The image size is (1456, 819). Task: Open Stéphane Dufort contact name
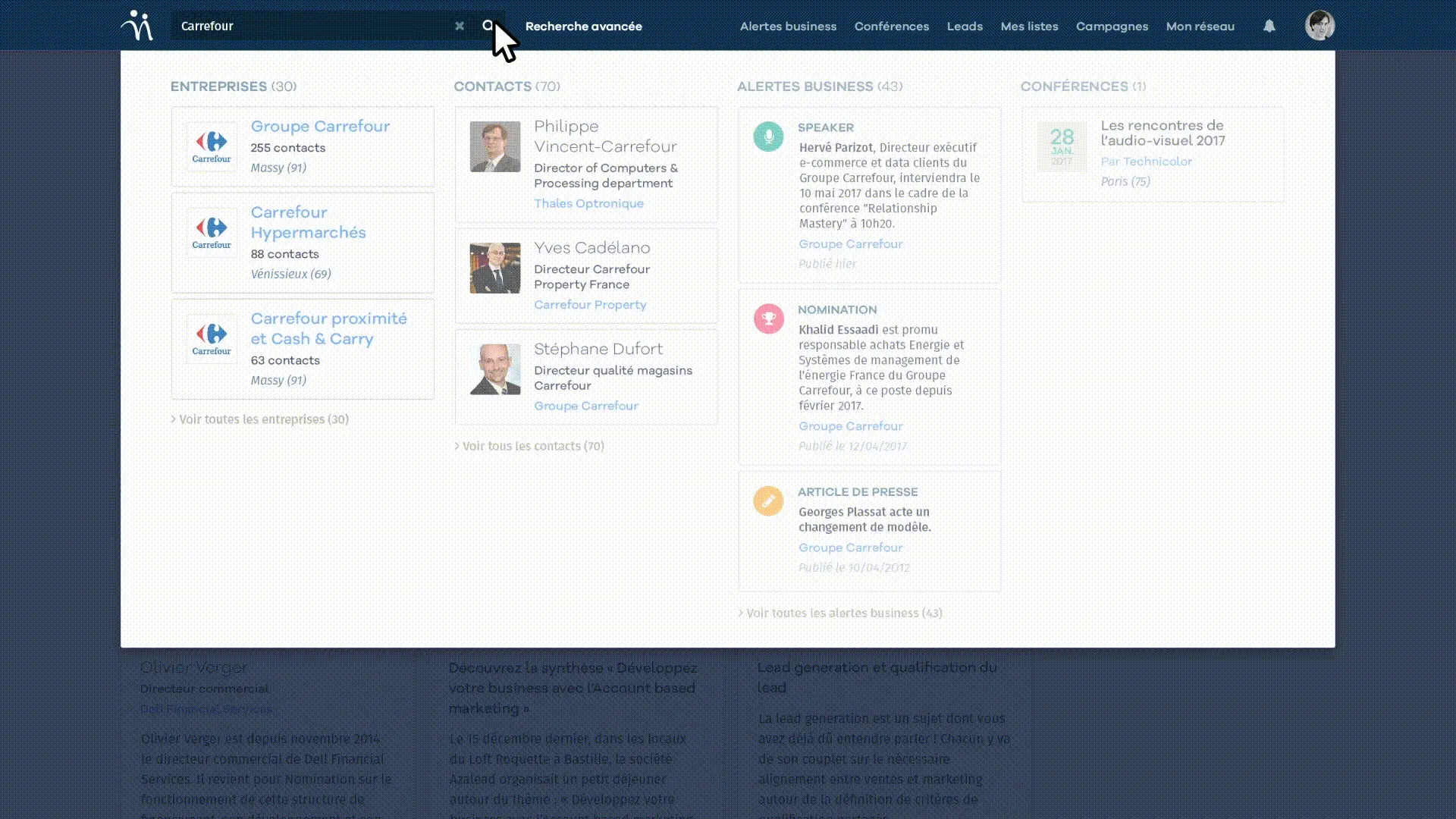[x=598, y=349]
